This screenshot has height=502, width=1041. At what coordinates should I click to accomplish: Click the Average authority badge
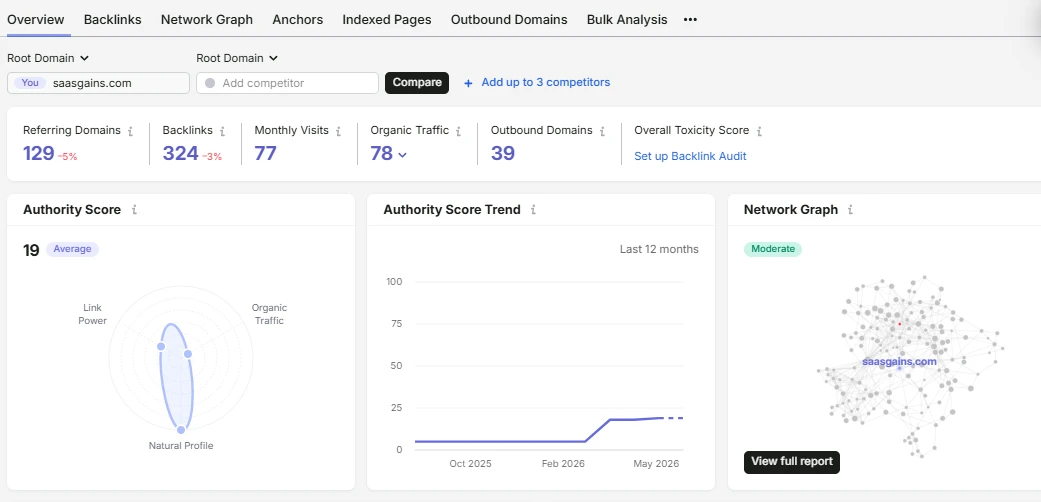click(x=72, y=249)
